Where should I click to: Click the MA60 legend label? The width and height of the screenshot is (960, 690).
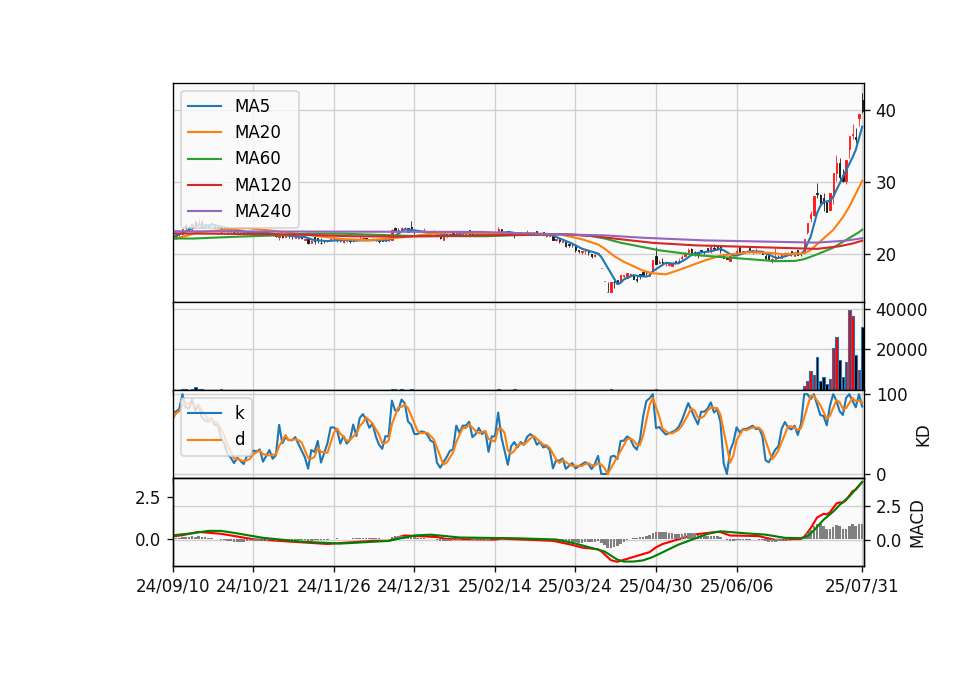coord(257,159)
